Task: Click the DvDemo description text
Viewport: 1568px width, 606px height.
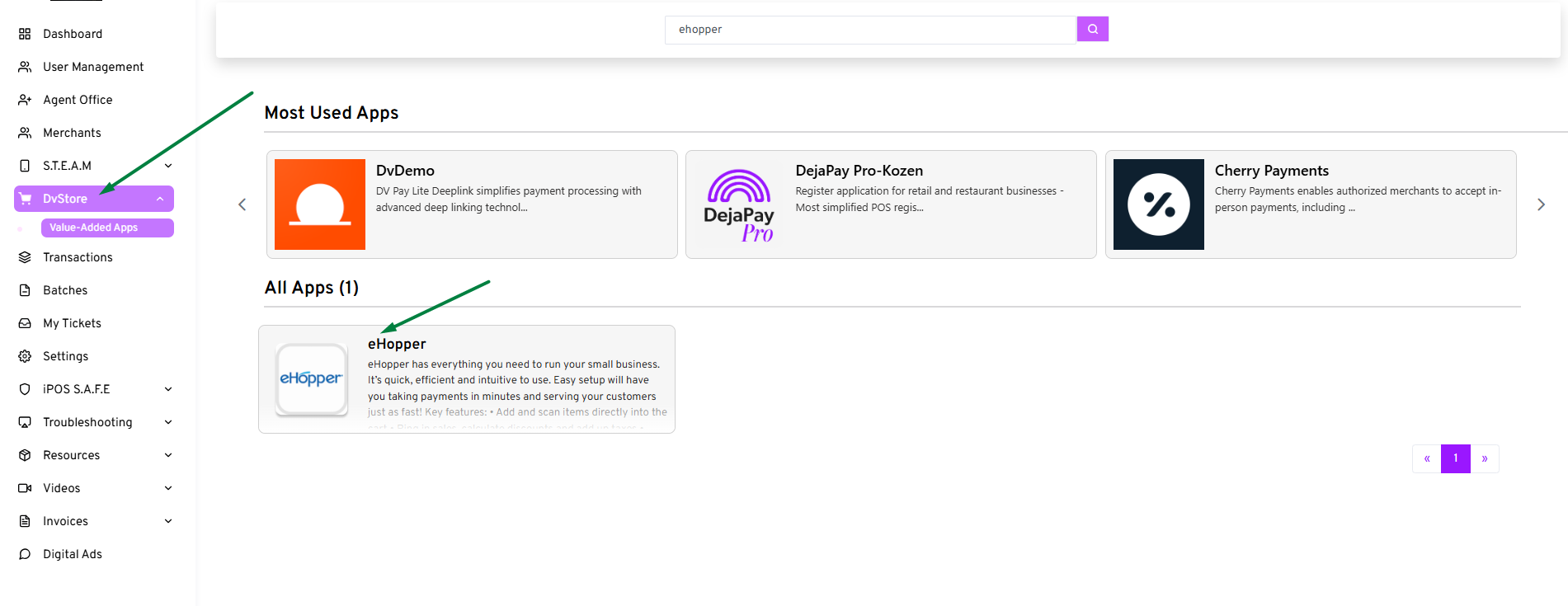Action: [x=509, y=200]
